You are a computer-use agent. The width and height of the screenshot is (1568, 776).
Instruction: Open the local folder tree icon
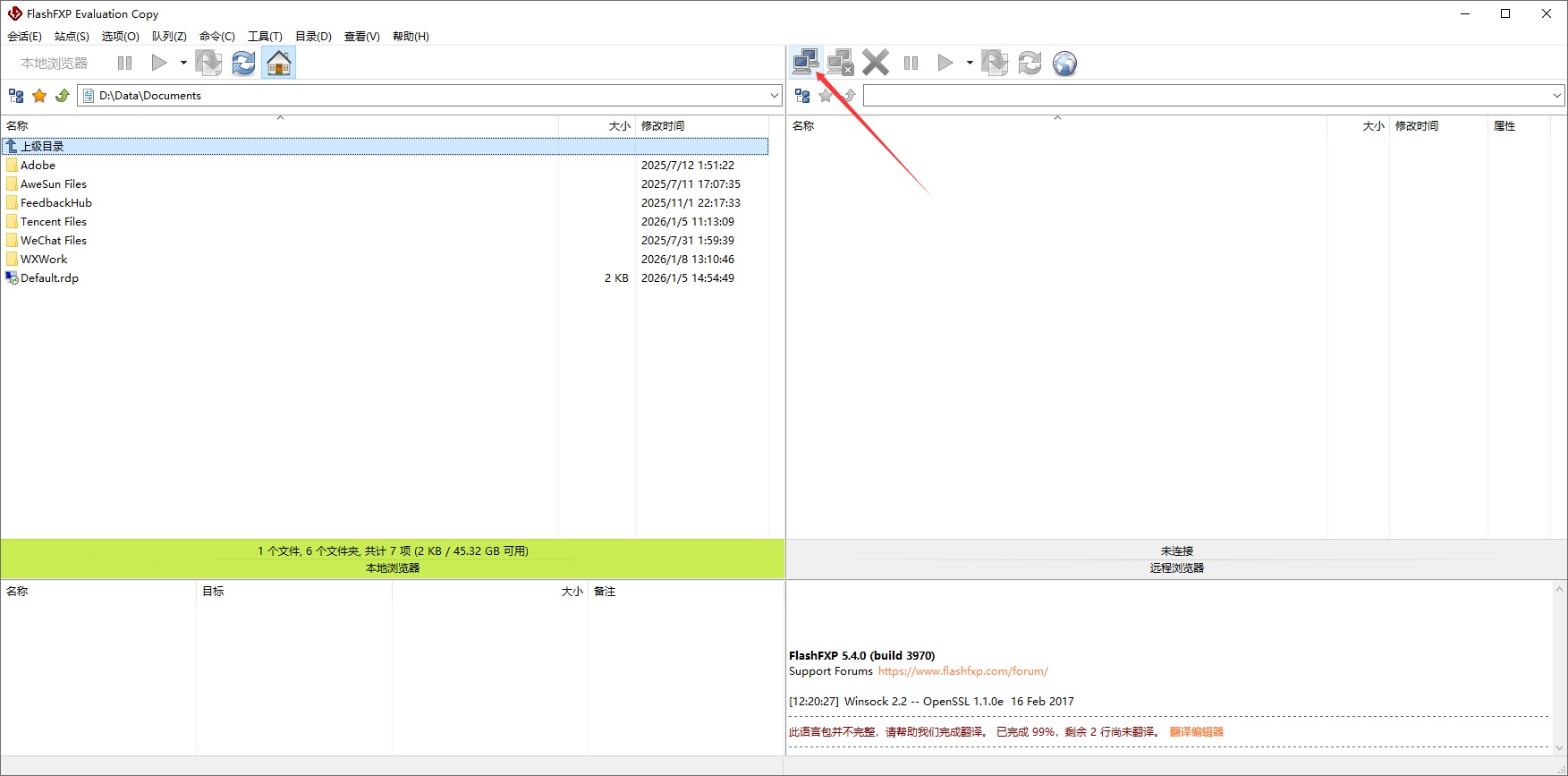pyautogui.click(x=16, y=96)
